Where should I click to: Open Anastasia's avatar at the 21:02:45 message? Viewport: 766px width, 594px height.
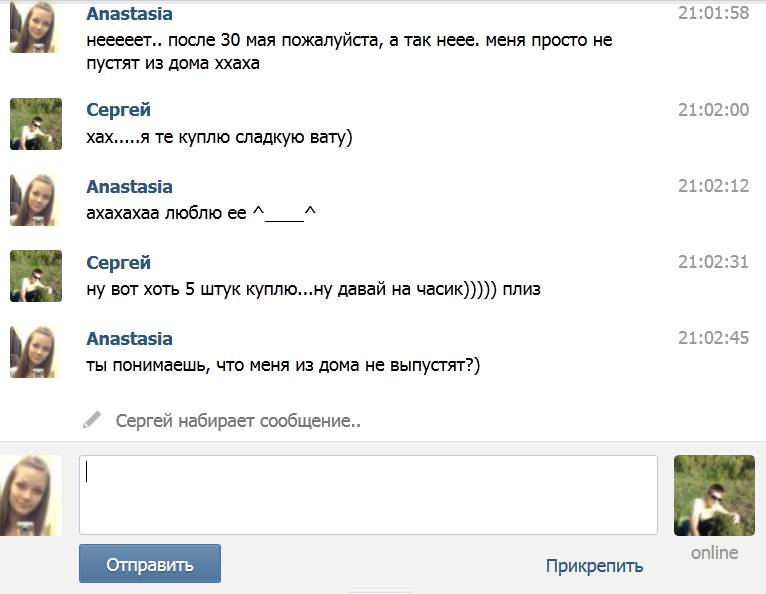[35, 352]
